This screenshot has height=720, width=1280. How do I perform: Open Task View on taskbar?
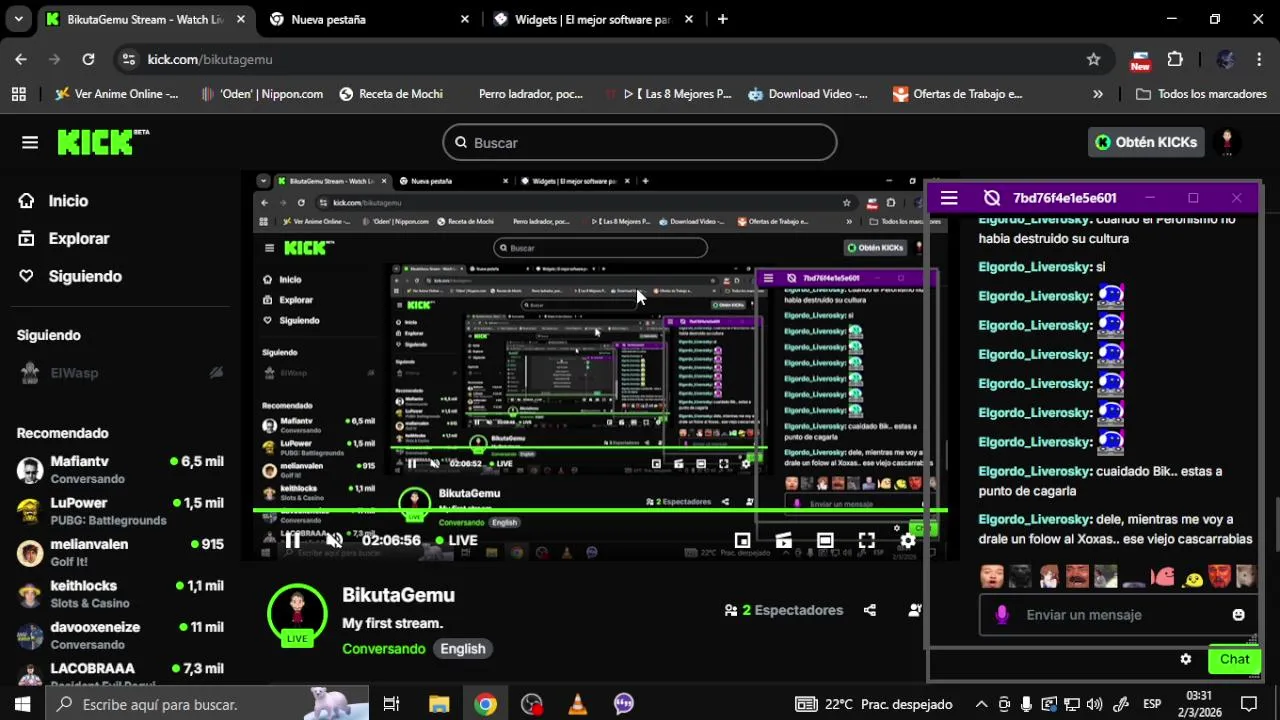point(391,704)
